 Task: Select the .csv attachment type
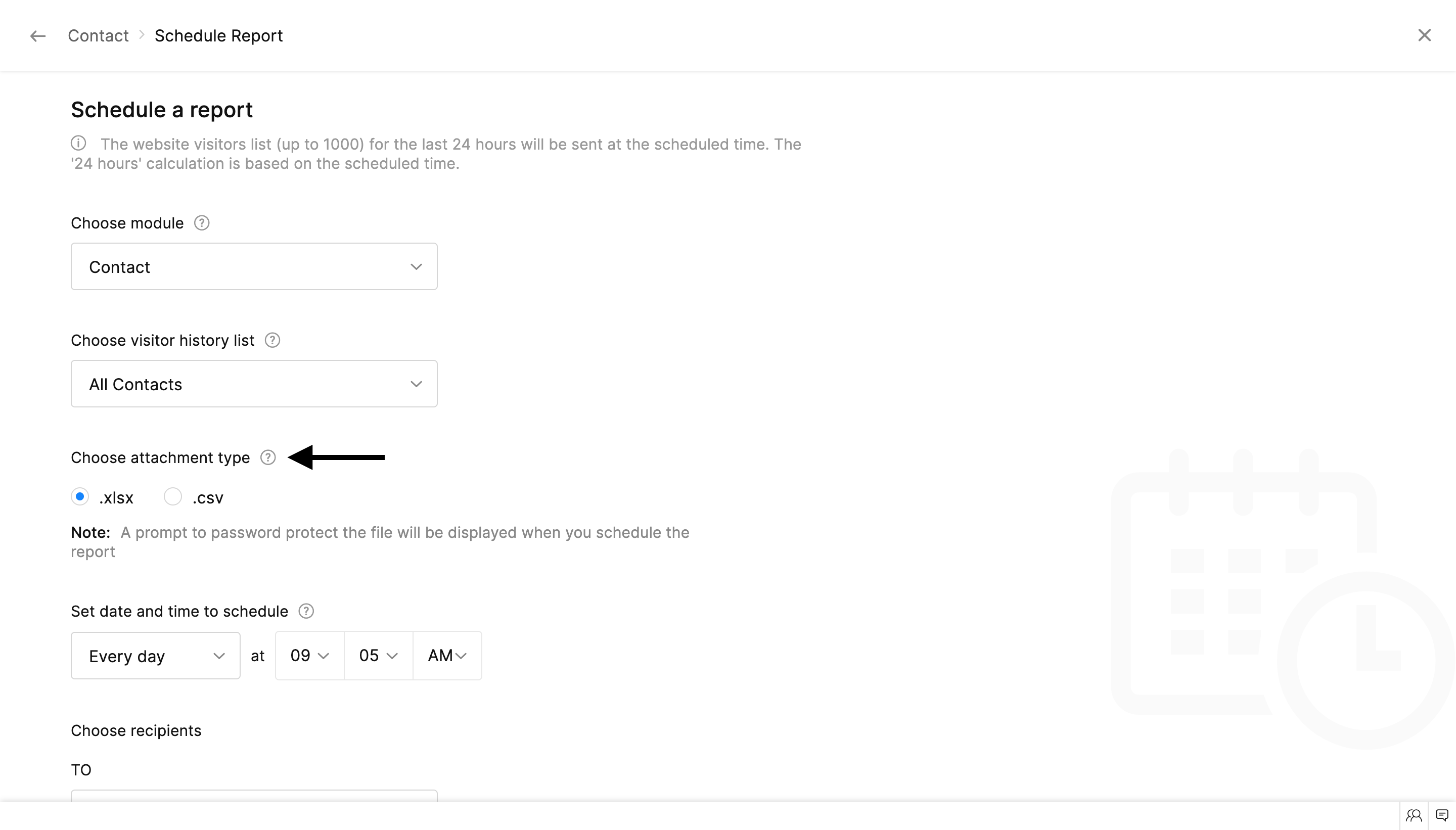click(173, 496)
